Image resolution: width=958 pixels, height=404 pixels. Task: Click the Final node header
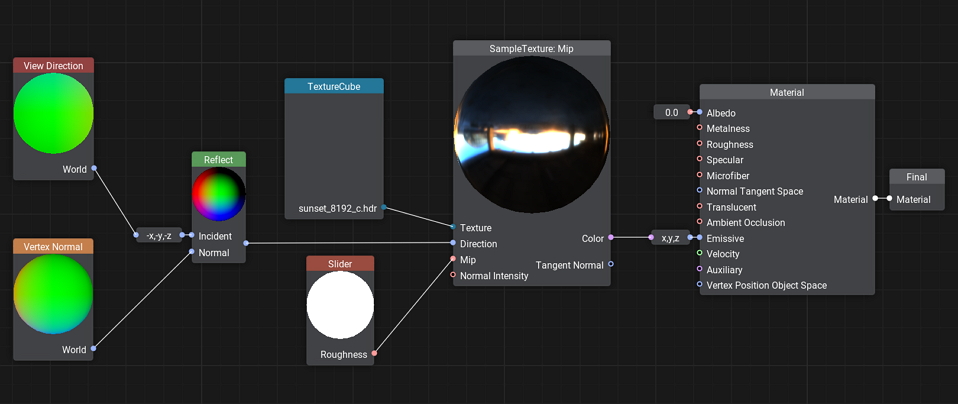point(917,177)
